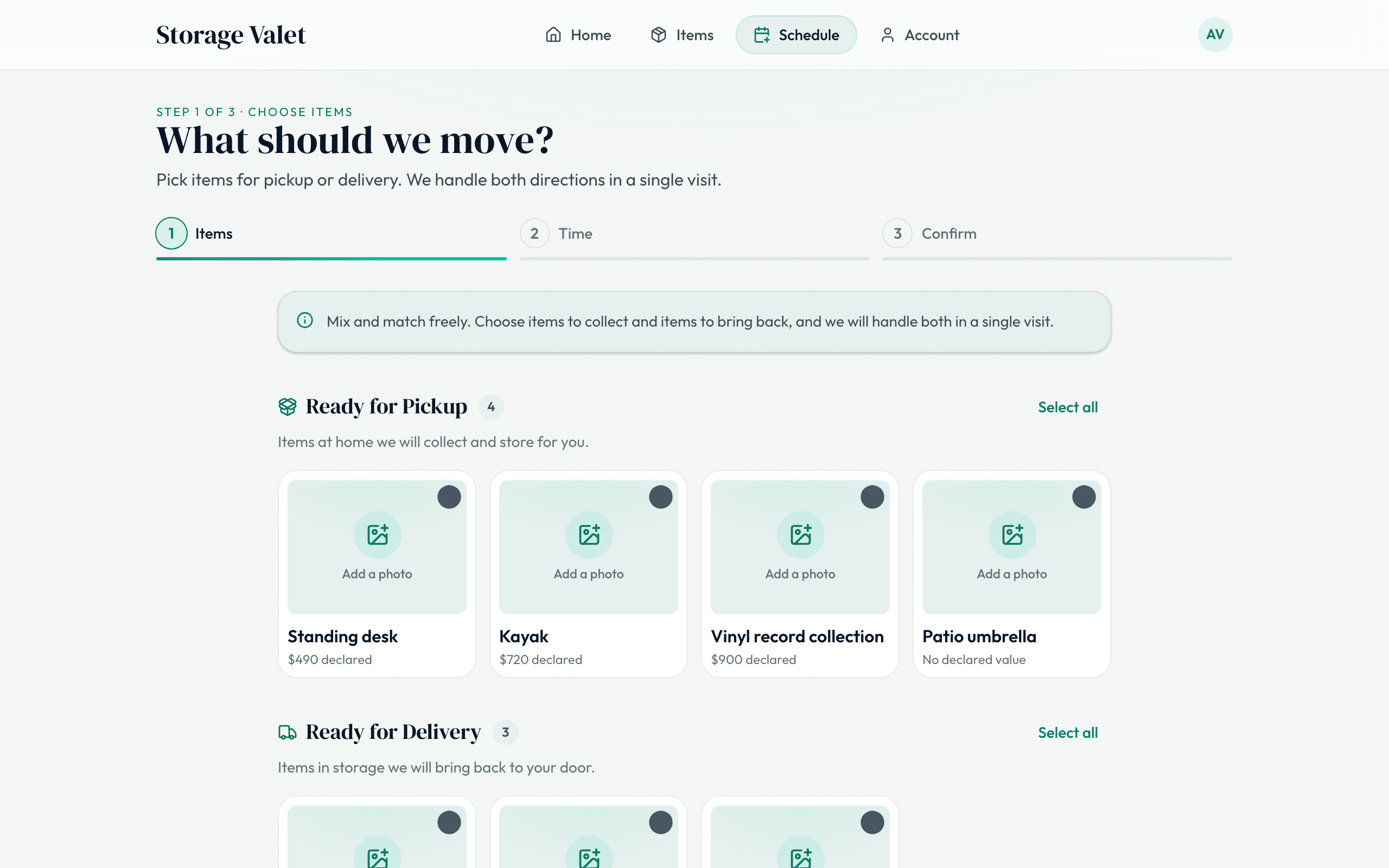The height and width of the screenshot is (868, 1389).
Task: Click the add photo icon on Patio umbrella
Action: pyautogui.click(x=1012, y=534)
